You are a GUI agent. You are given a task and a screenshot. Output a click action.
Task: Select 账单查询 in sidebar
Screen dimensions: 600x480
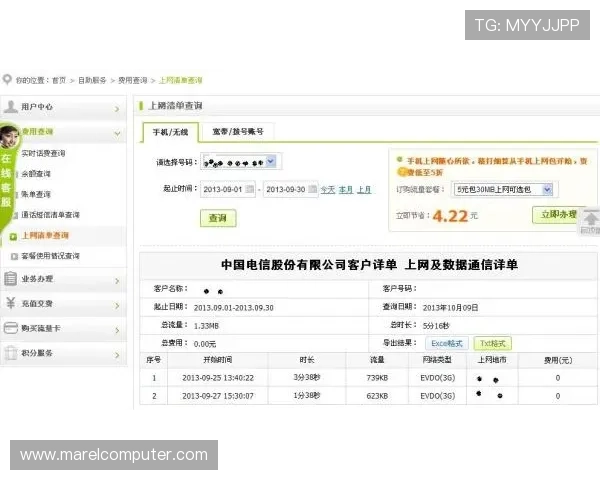36,194
